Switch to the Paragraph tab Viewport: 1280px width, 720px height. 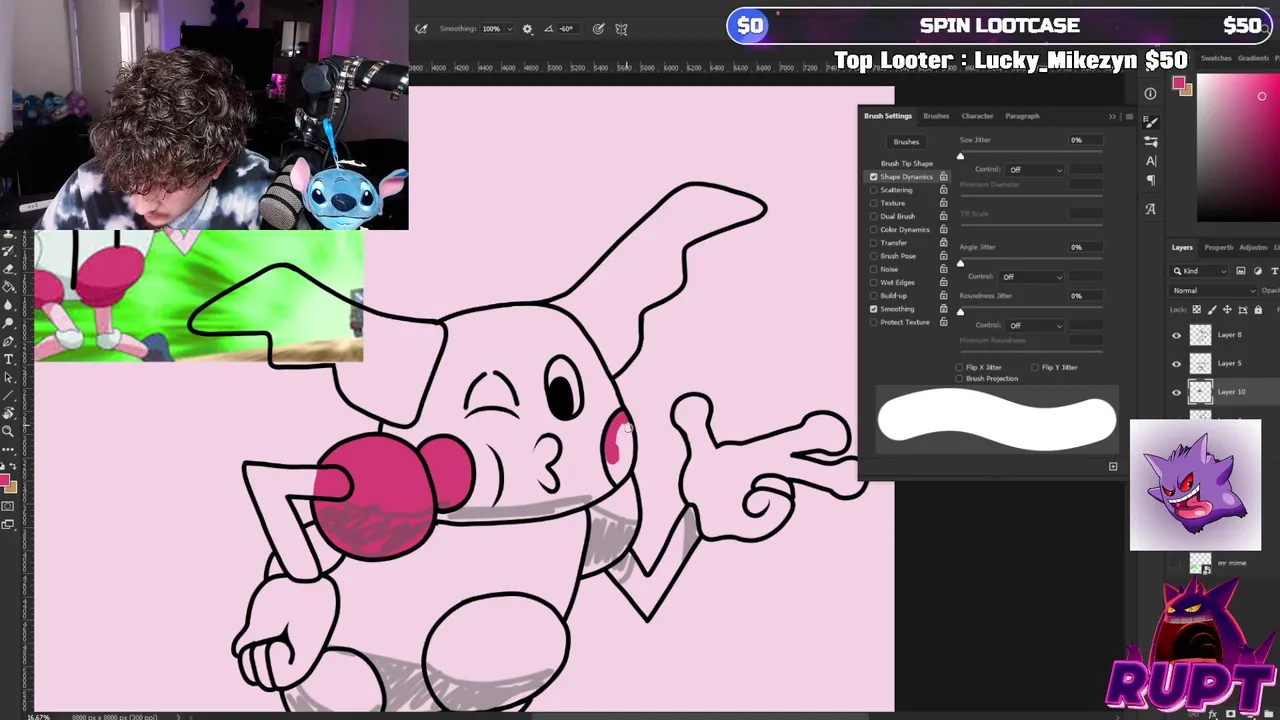click(1022, 116)
